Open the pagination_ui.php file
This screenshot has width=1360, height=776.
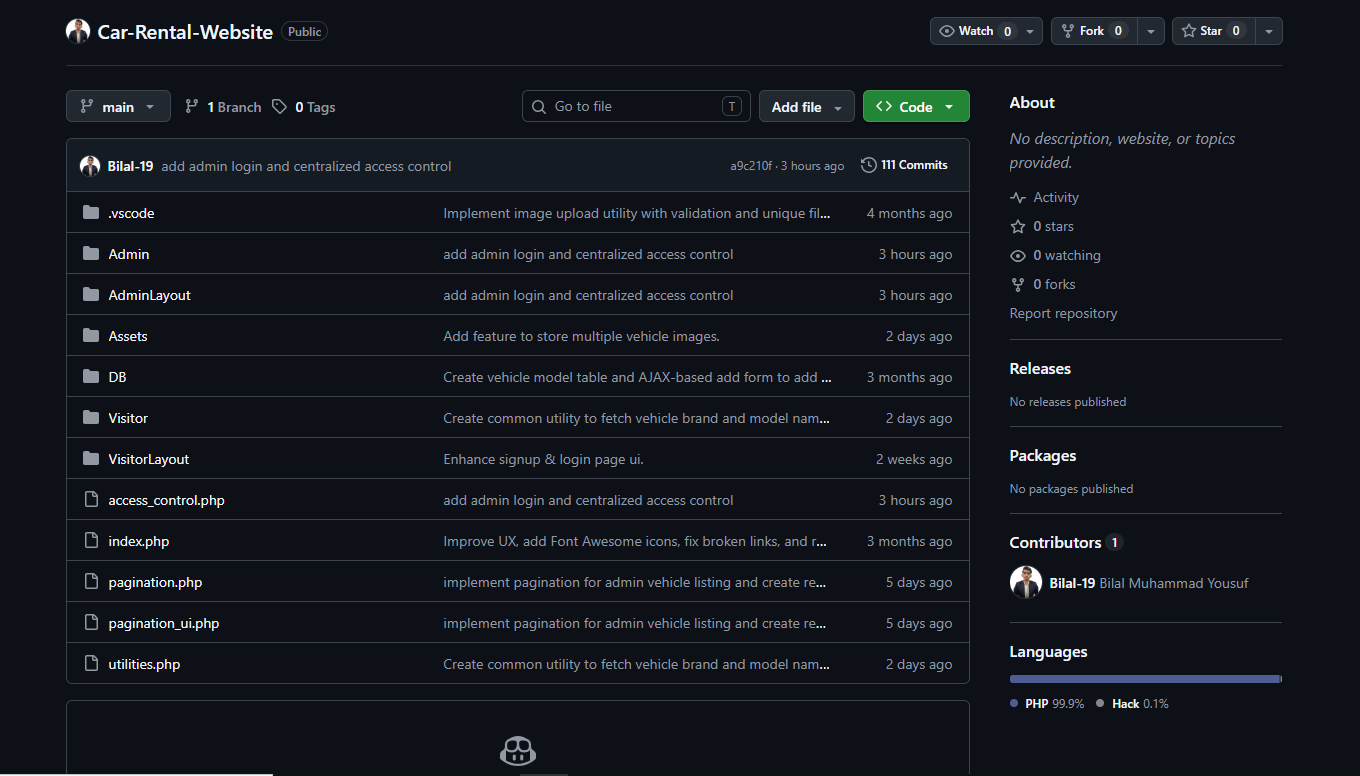pos(164,623)
